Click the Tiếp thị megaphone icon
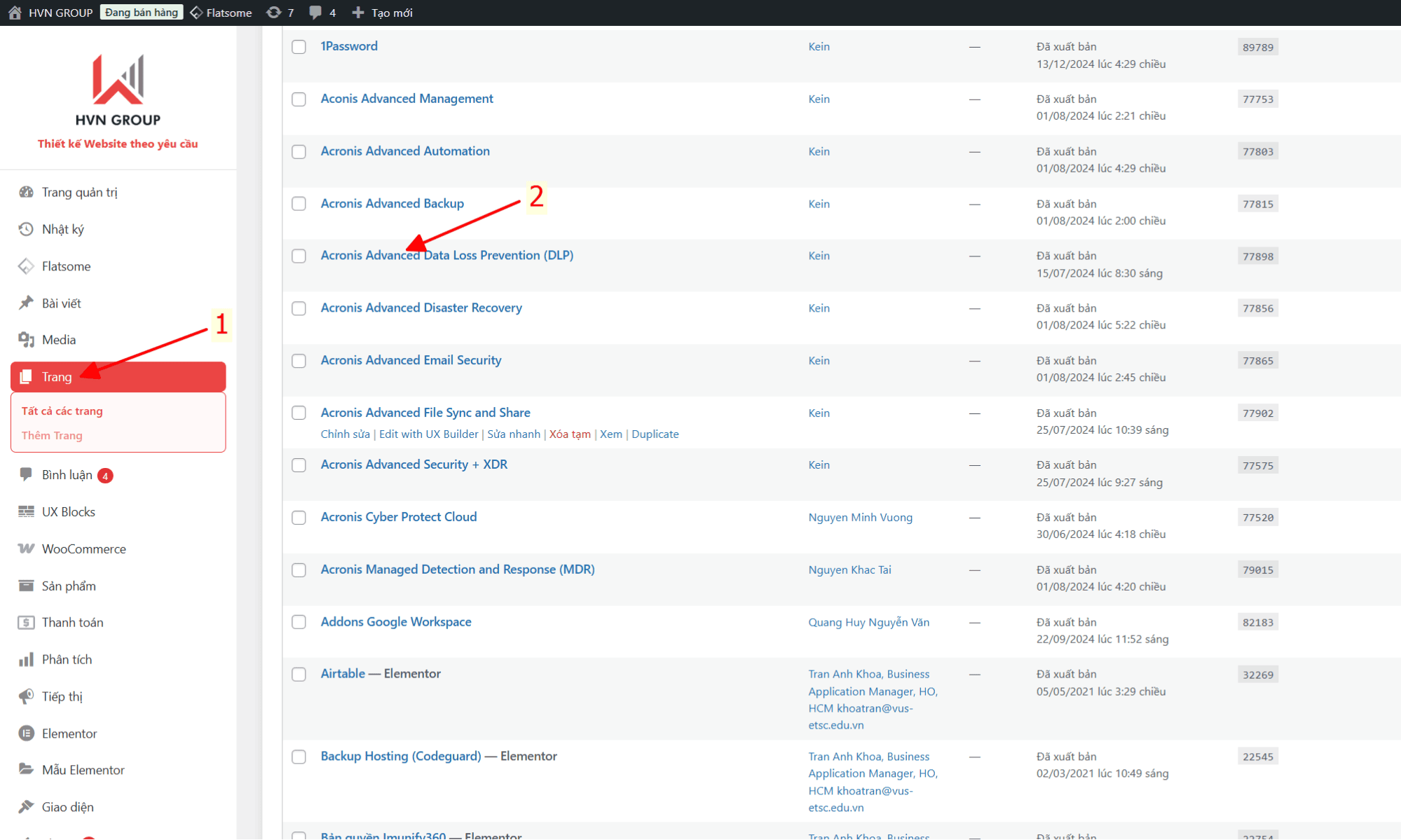The width and height of the screenshot is (1401, 840). [x=26, y=696]
